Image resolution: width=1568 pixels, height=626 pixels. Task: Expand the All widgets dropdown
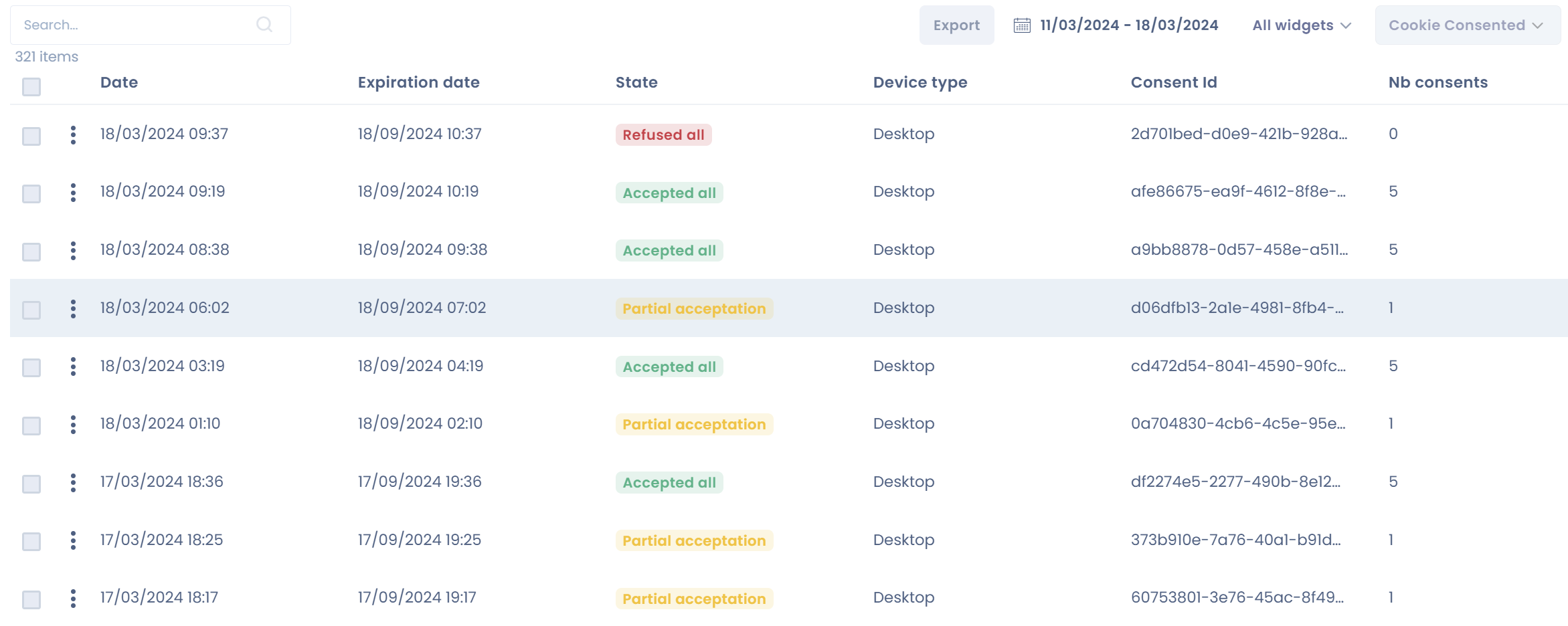point(1302,25)
